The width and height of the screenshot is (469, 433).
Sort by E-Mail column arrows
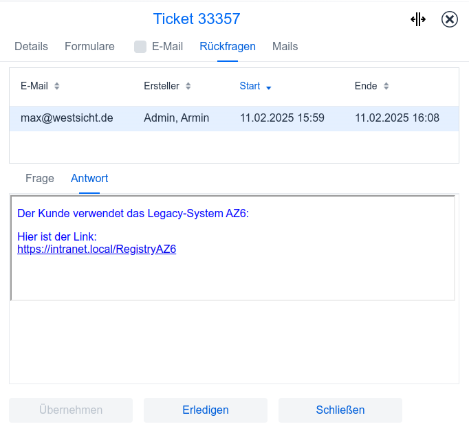coord(57,86)
